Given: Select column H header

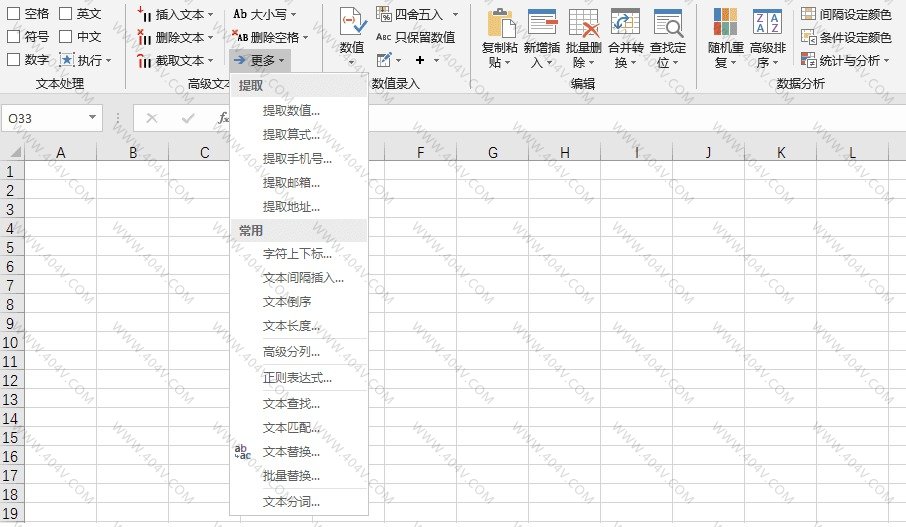Looking at the screenshot, I should point(565,152).
